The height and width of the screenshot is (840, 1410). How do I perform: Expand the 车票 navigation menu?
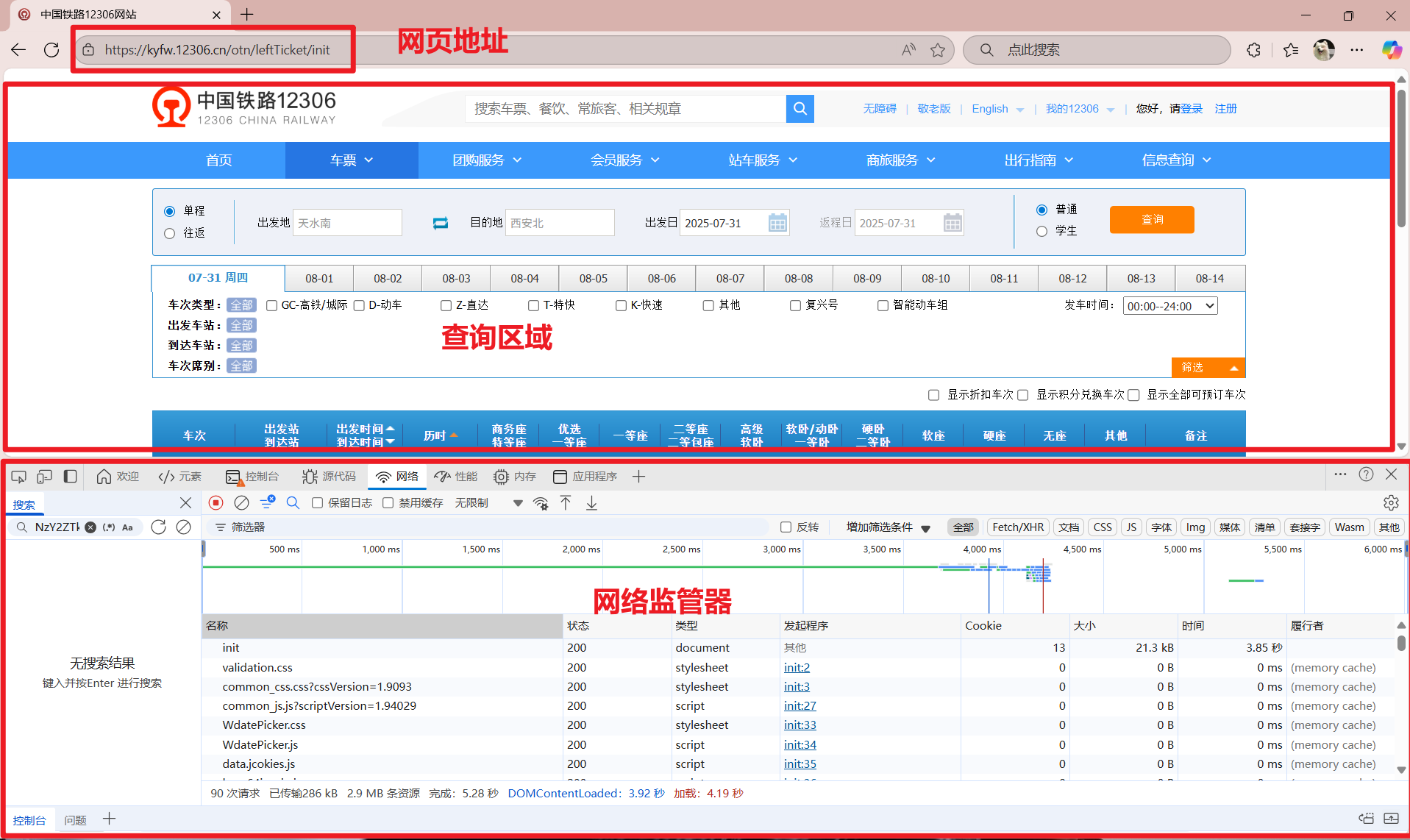pyautogui.click(x=352, y=160)
